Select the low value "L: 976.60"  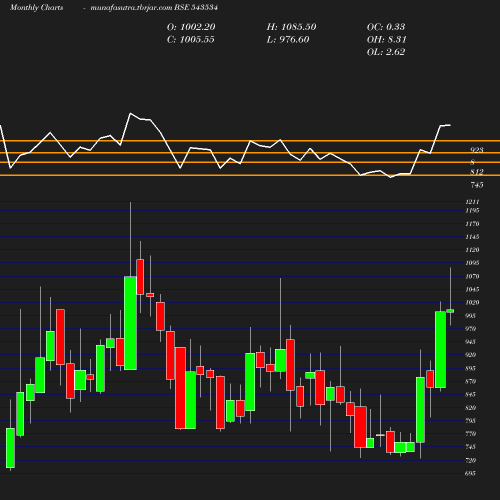click(x=288, y=40)
